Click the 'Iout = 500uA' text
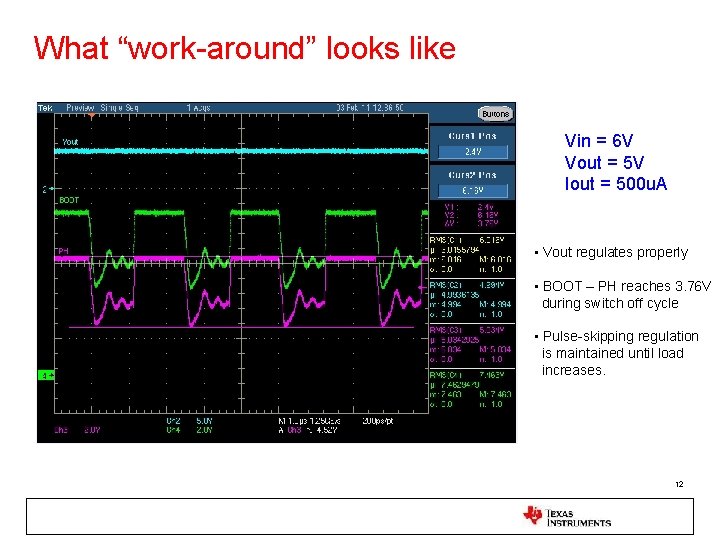720x540 pixels. tap(616, 184)
